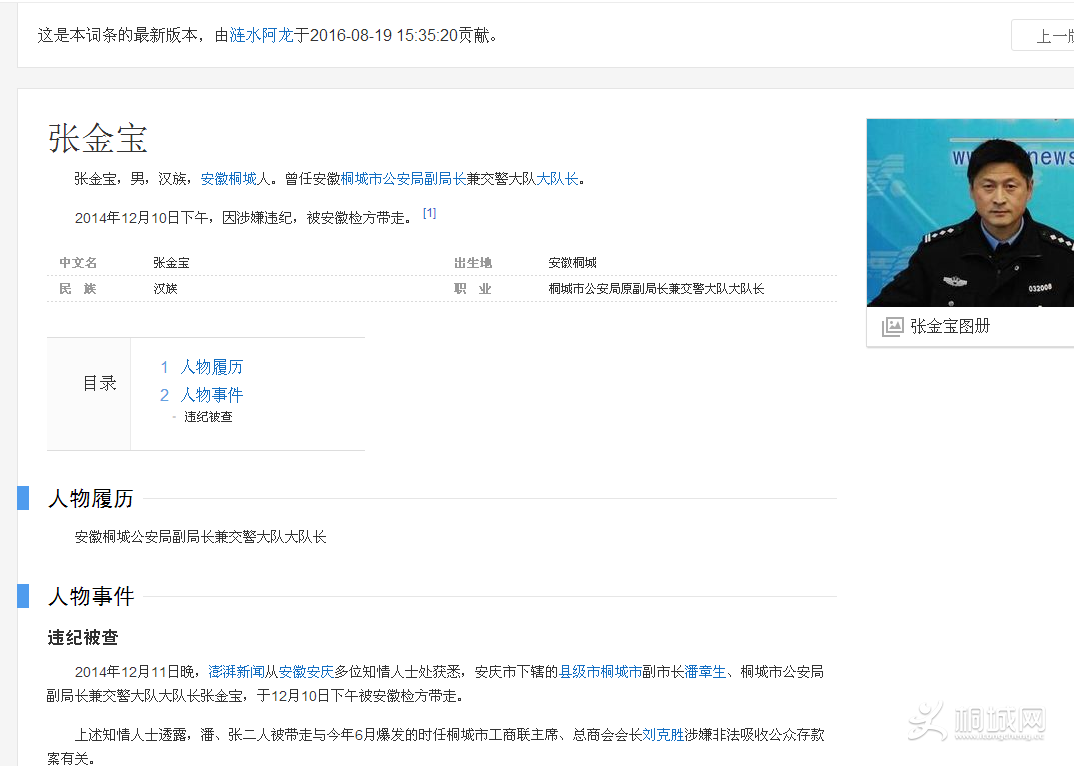The width and height of the screenshot is (1074, 766).
Task: Open the 刘克胜 name link
Action: pyautogui.click(x=663, y=735)
